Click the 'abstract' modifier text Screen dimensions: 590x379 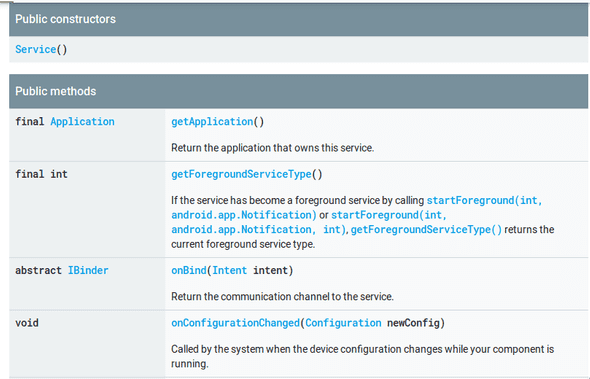click(38, 270)
